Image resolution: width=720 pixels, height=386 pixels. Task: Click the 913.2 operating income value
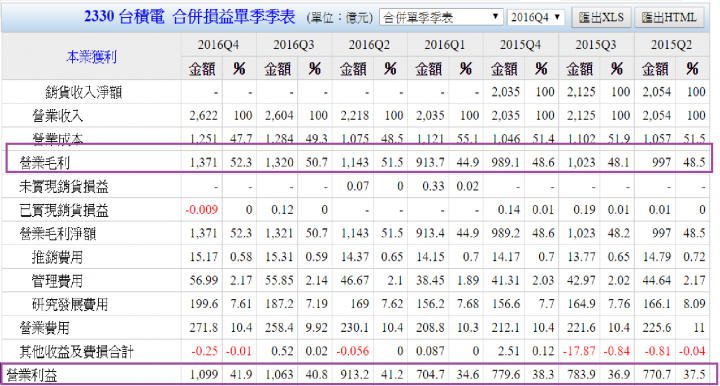(x=355, y=375)
